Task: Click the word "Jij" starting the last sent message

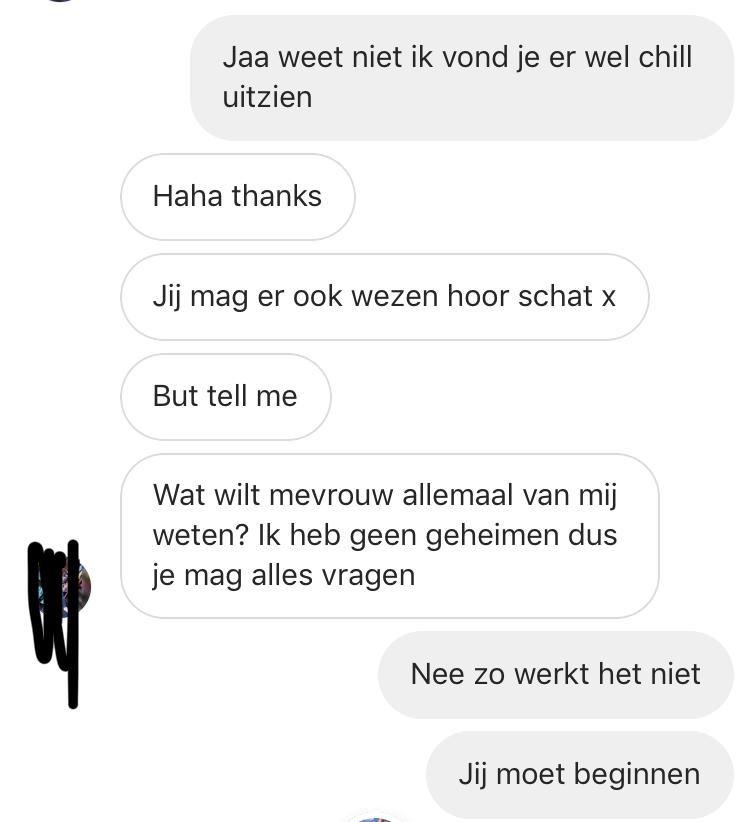Action: (472, 775)
